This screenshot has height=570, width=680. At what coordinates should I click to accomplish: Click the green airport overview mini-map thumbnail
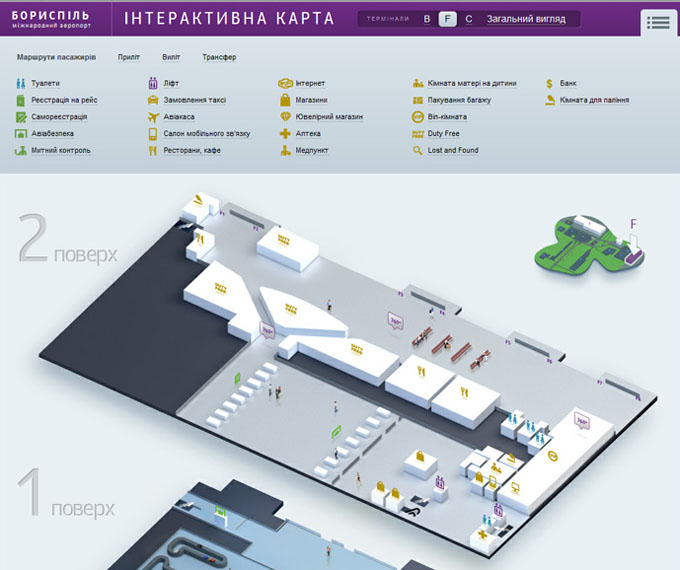pyautogui.click(x=592, y=243)
